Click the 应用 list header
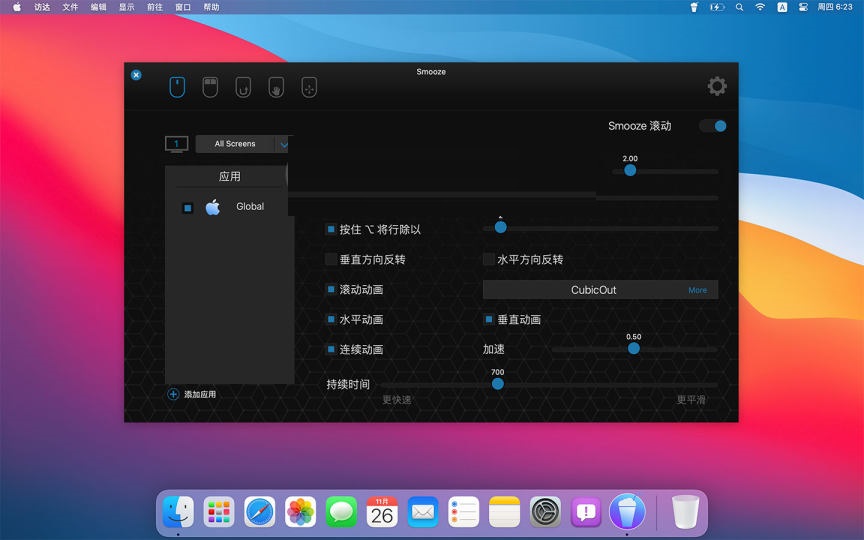Viewport: 864px width, 540px height. (x=229, y=176)
